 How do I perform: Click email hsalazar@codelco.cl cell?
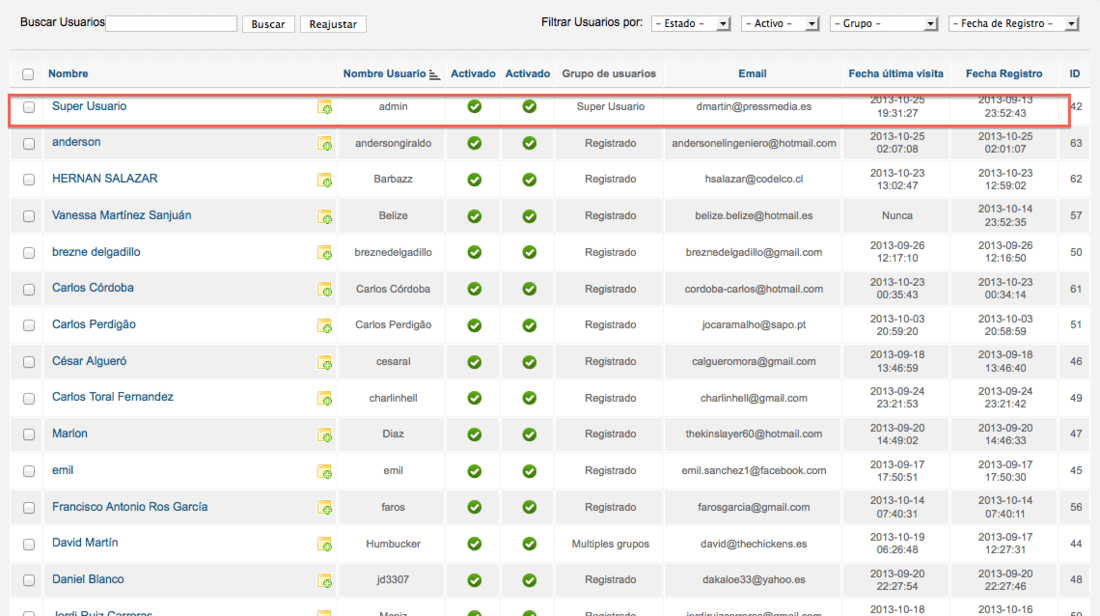point(753,180)
